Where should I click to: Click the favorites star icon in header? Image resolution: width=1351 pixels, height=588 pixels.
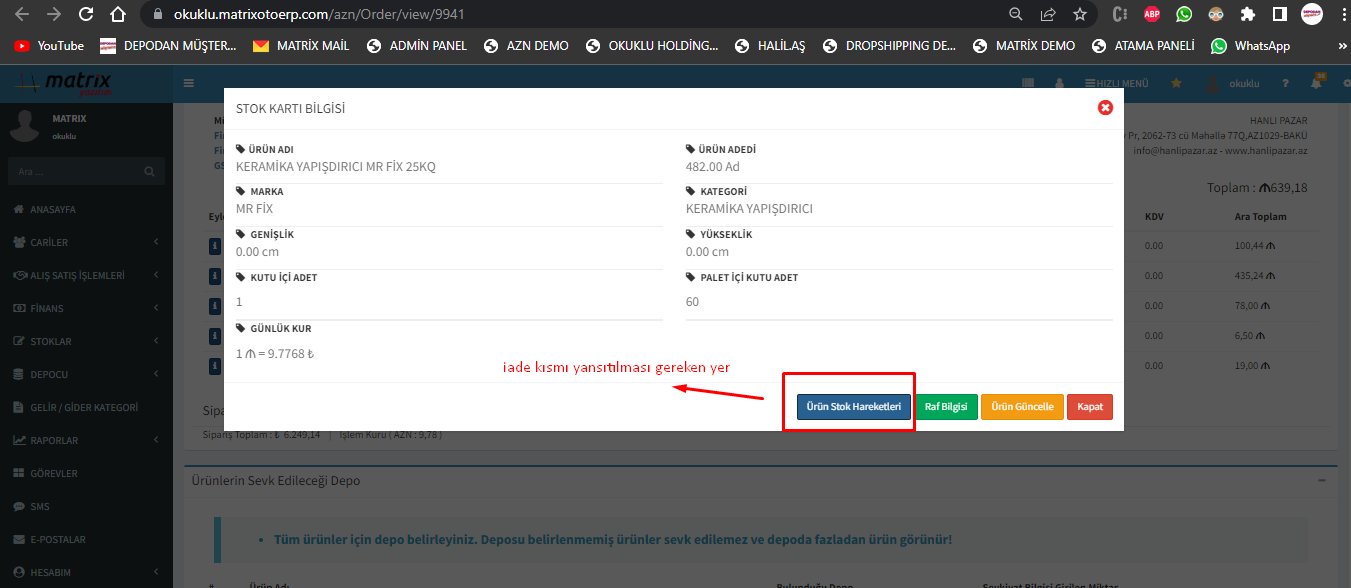click(1176, 83)
